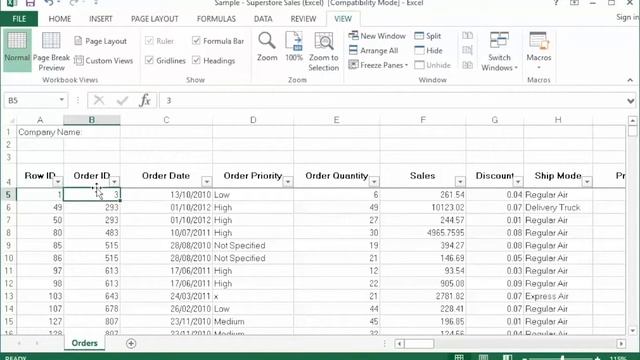
Task: Switch to FORMULAS tab
Action: pos(216,19)
